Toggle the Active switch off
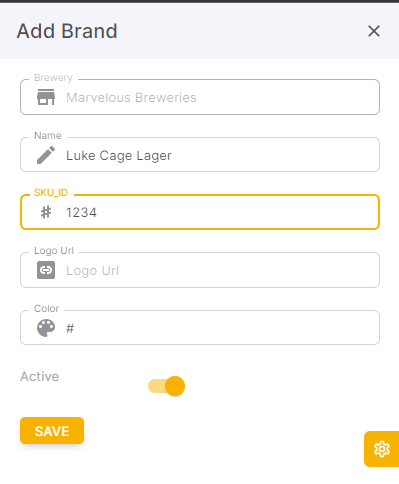The width and height of the screenshot is (399, 484). tap(167, 386)
